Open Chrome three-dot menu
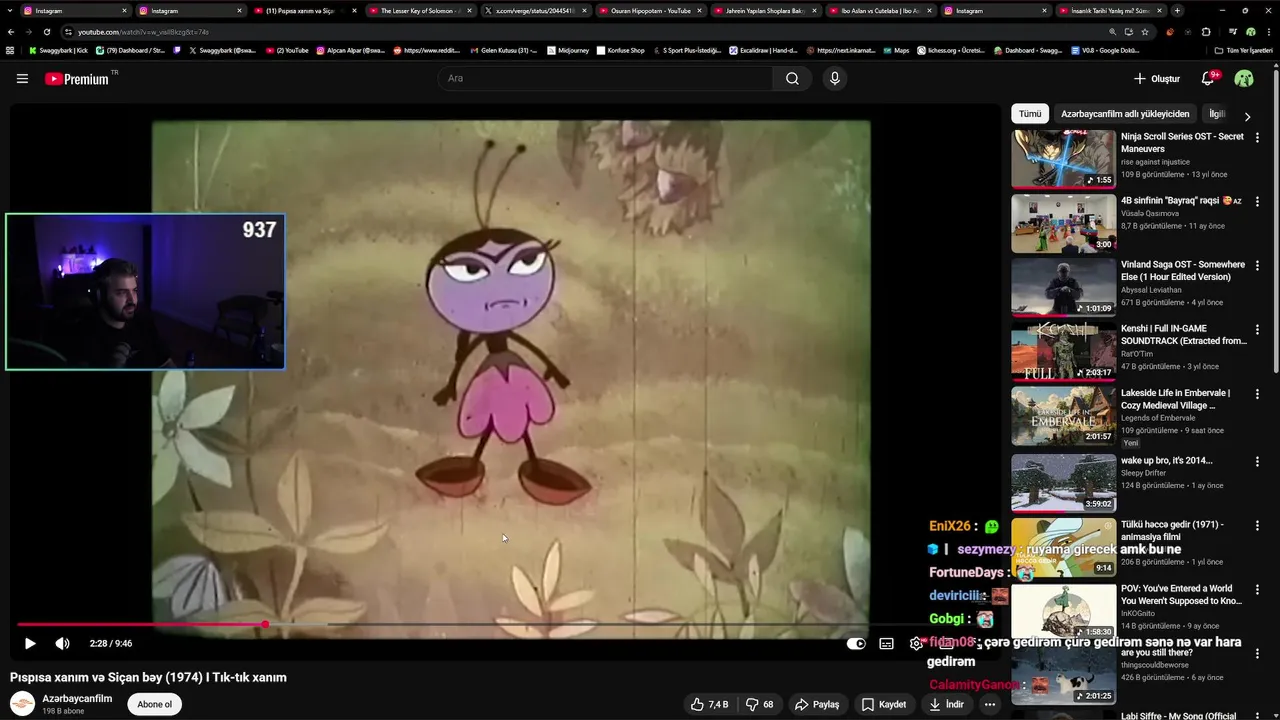The image size is (1280, 720). pos(1269,32)
